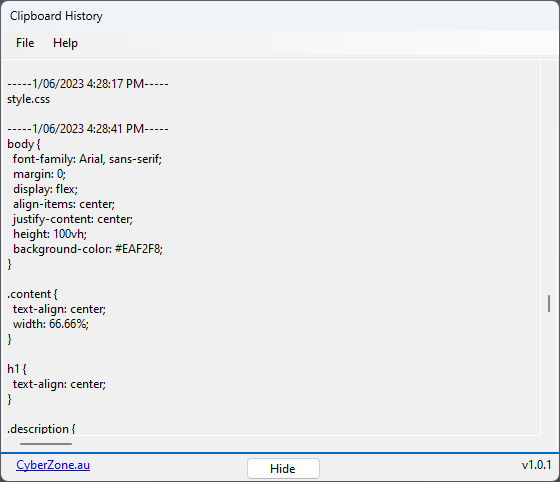The width and height of the screenshot is (560, 482).
Task: Click the Hide button
Action: tap(283, 468)
